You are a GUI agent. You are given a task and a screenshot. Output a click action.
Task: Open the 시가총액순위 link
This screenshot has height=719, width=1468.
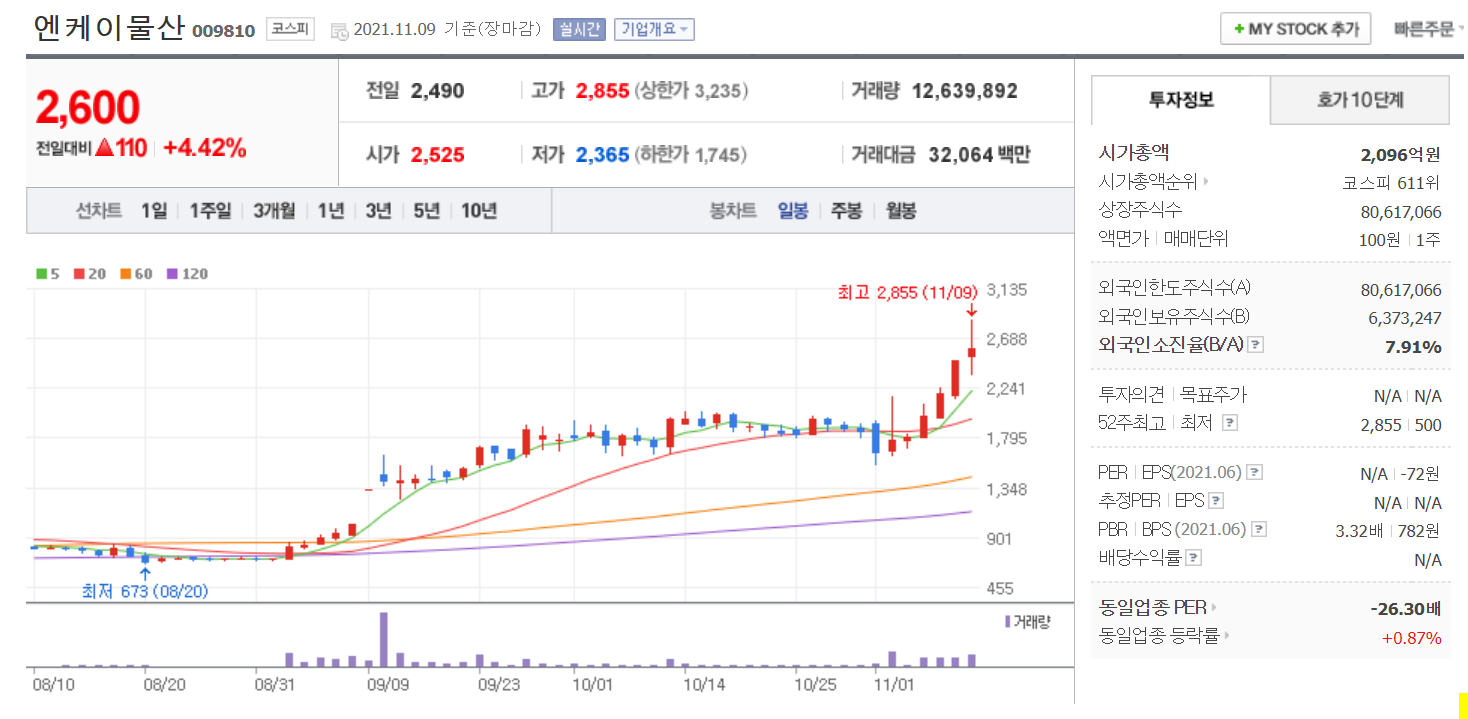1153,182
